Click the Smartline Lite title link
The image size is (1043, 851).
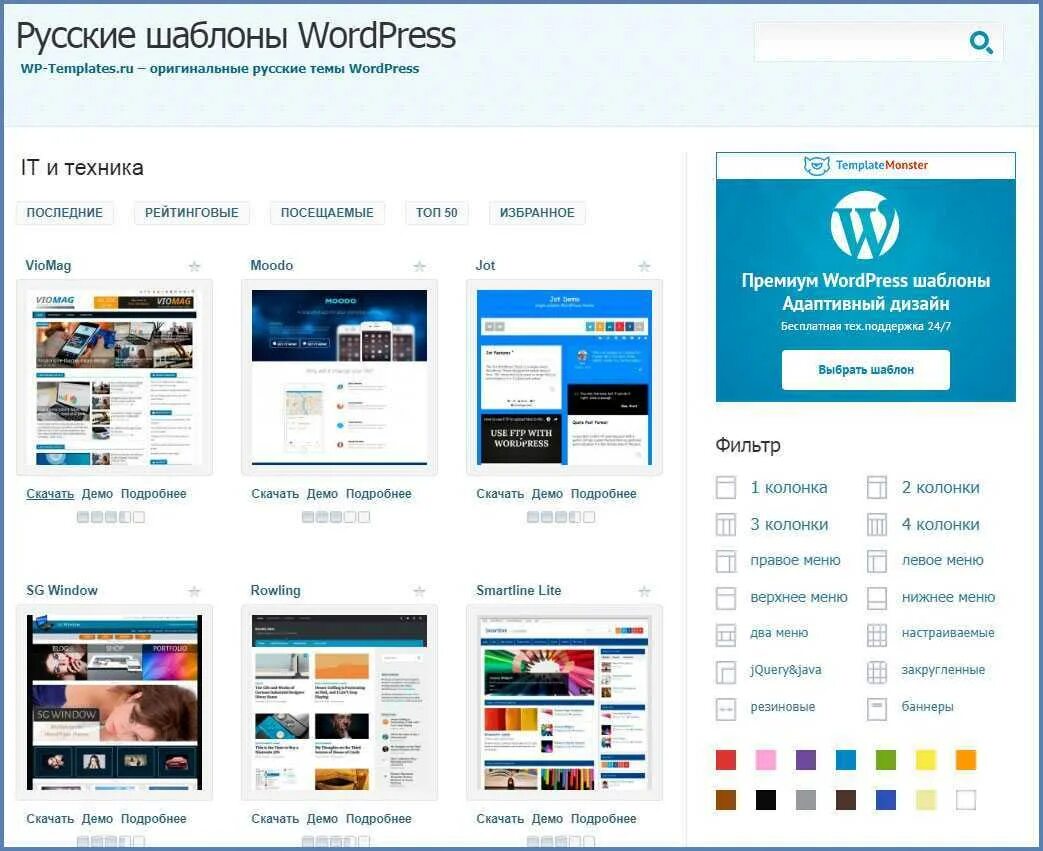tap(518, 590)
